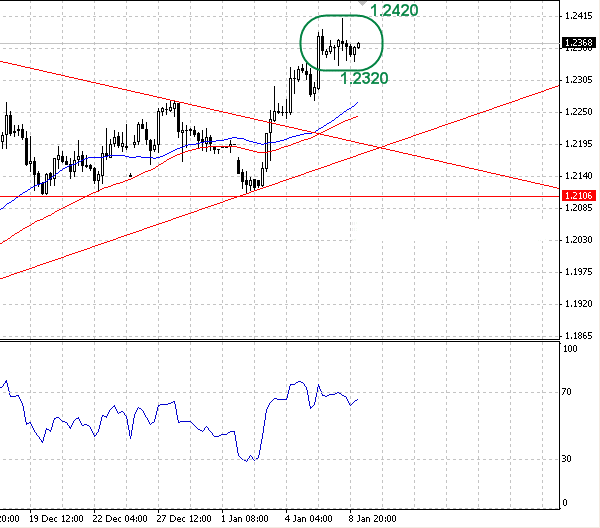Select the 1.2085 price axis label
Viewport: 600px width, 528px height.
coord(579,208)
